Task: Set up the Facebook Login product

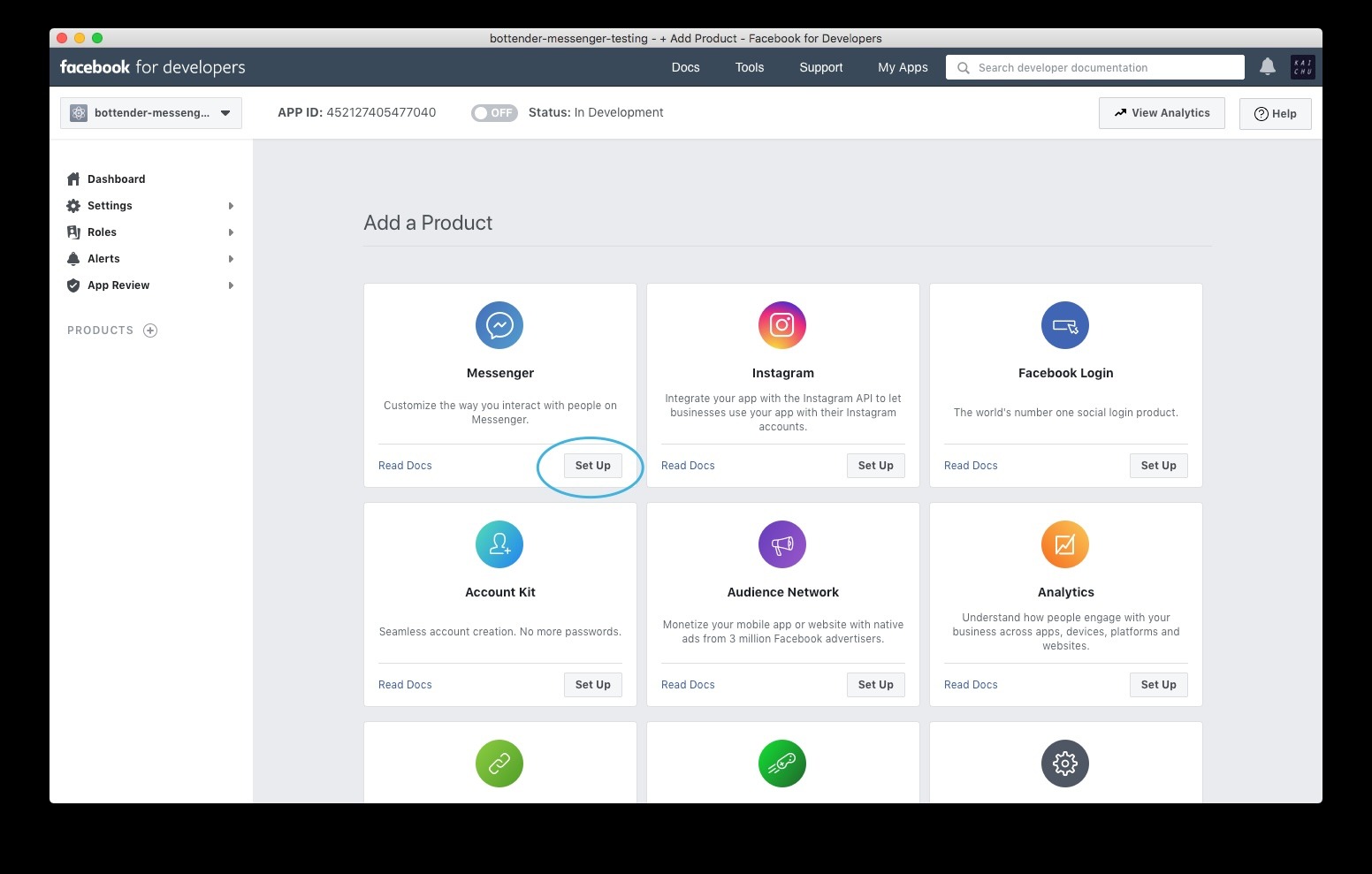Action: coord(1159,466)
